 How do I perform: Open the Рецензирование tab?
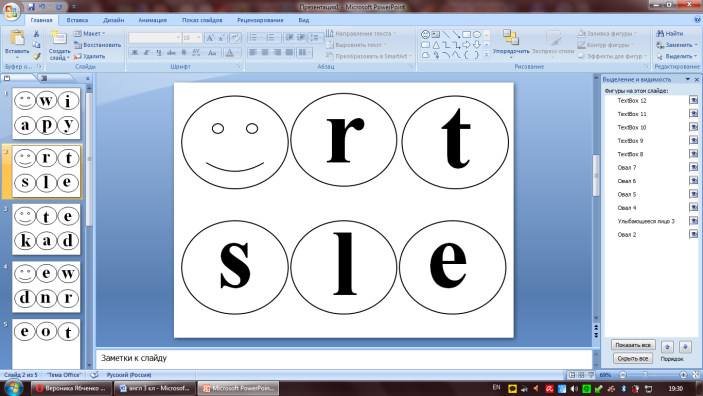coord(260,20)
